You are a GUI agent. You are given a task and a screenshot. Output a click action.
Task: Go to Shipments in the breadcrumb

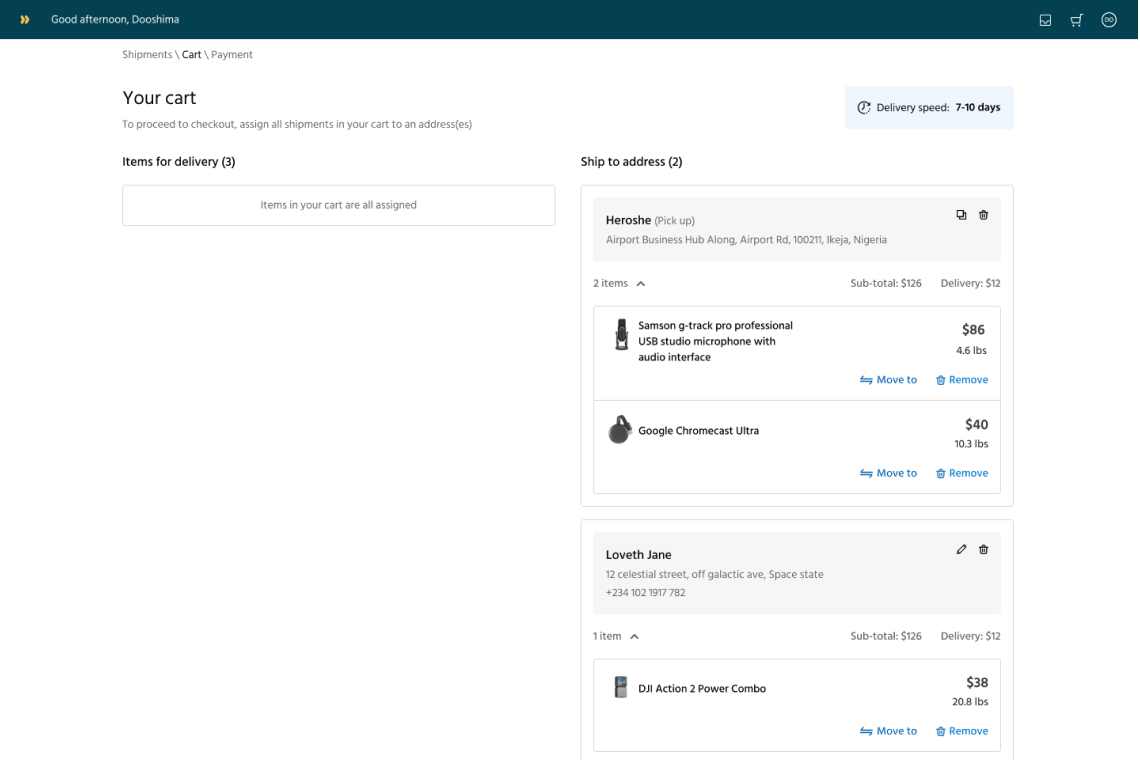click(x=147, y=55)
